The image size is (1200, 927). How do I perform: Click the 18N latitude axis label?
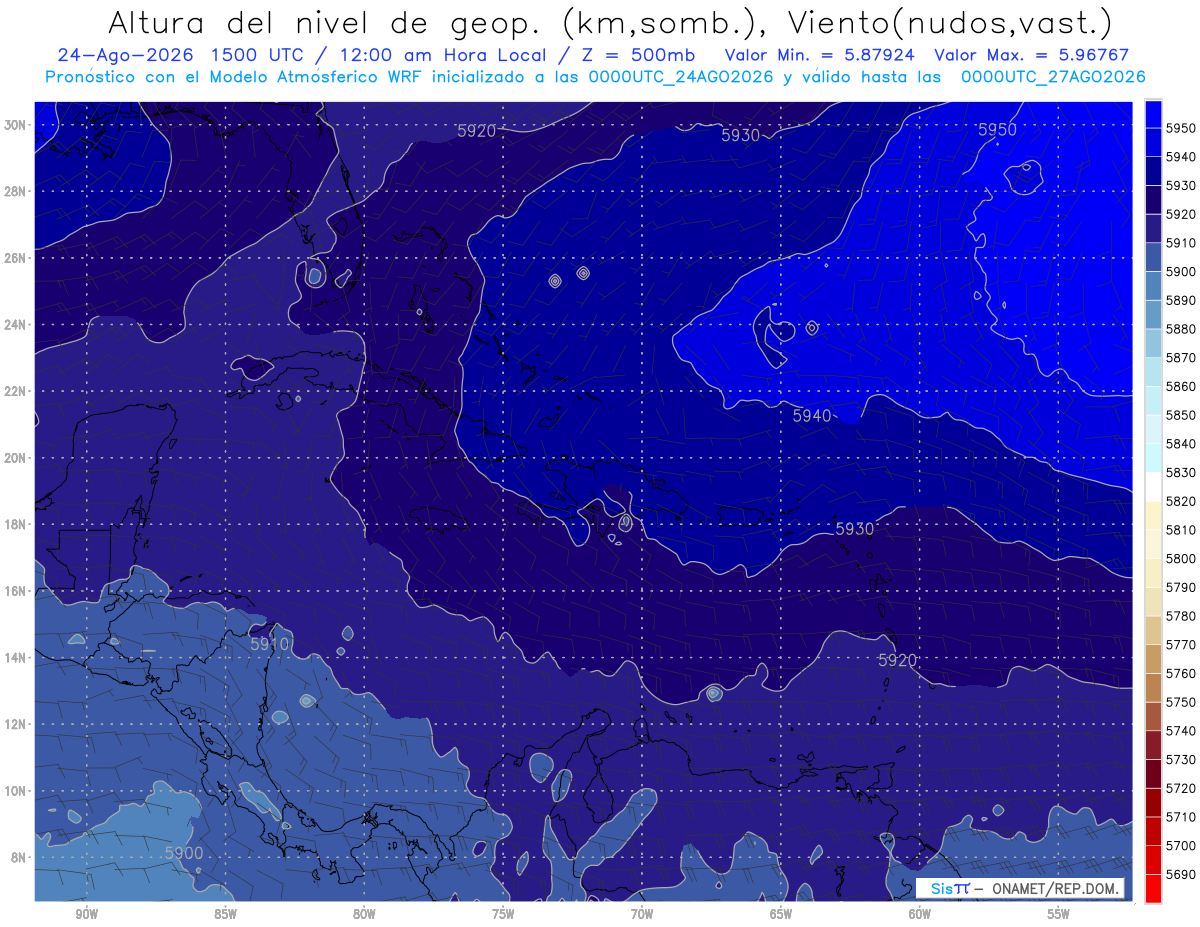tap(14, 524)
